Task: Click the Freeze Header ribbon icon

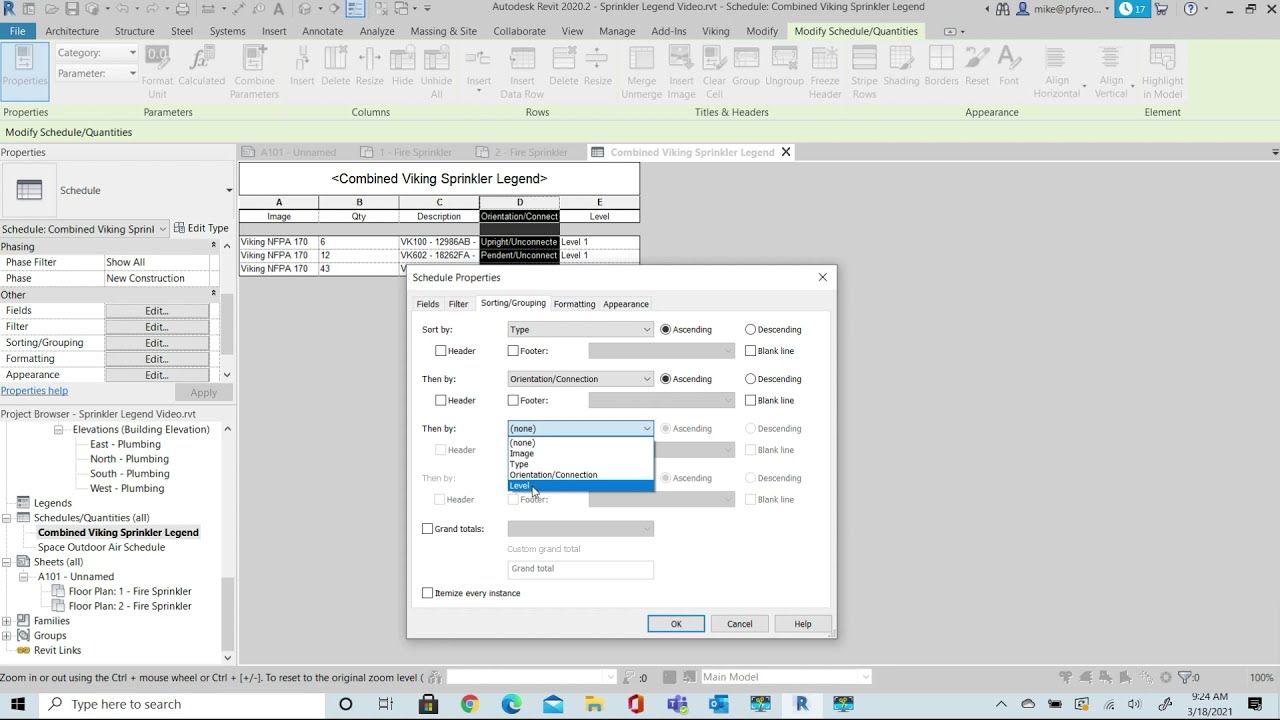Action: [x=825, y=59]
